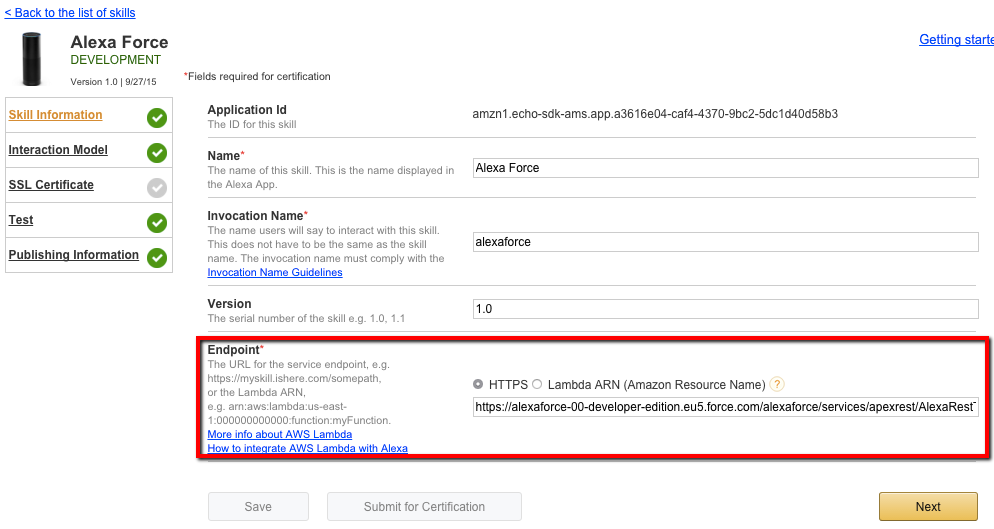
Task: Focus the Name input field
Action: [725, 168]
